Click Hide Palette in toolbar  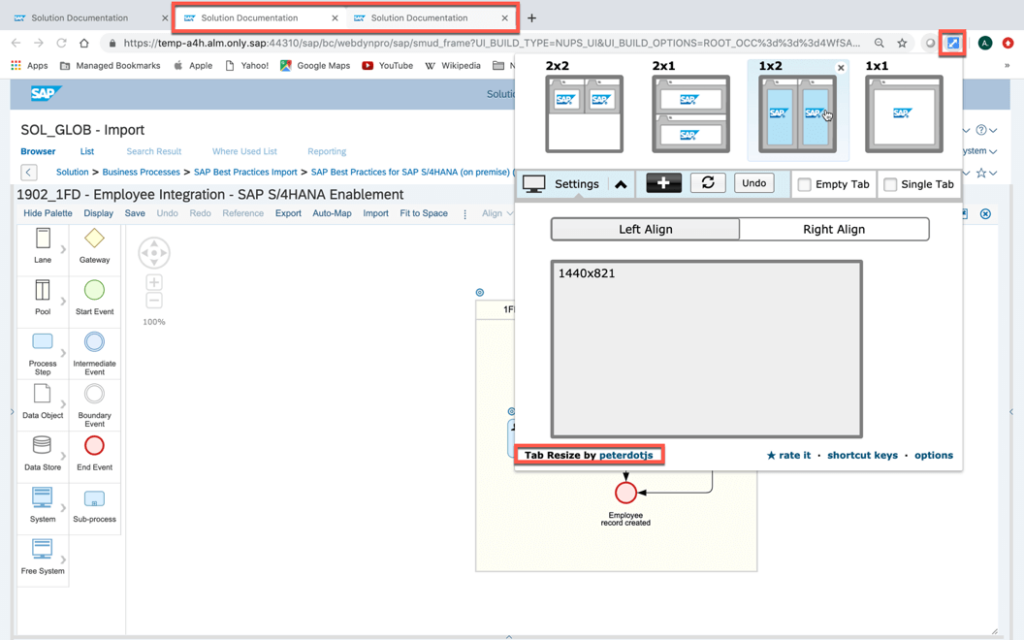pyautogui.click(x=48, y=214)
